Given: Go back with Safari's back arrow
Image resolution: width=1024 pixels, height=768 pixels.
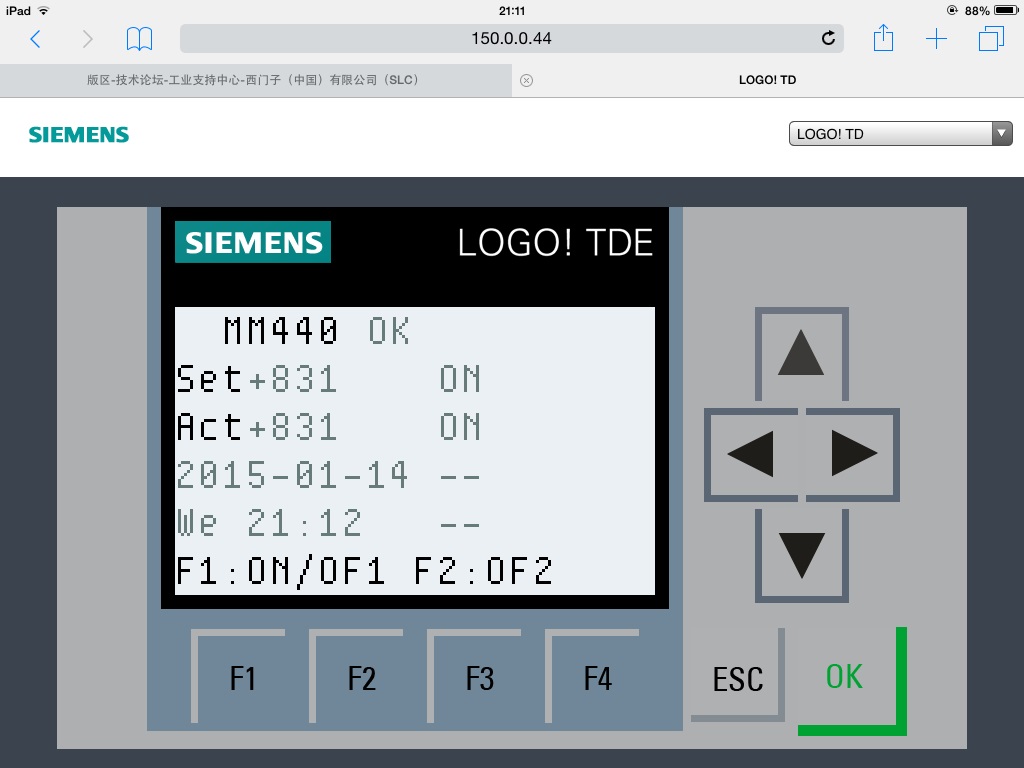Looking at the screenshot, I should [x=35, y=39].
